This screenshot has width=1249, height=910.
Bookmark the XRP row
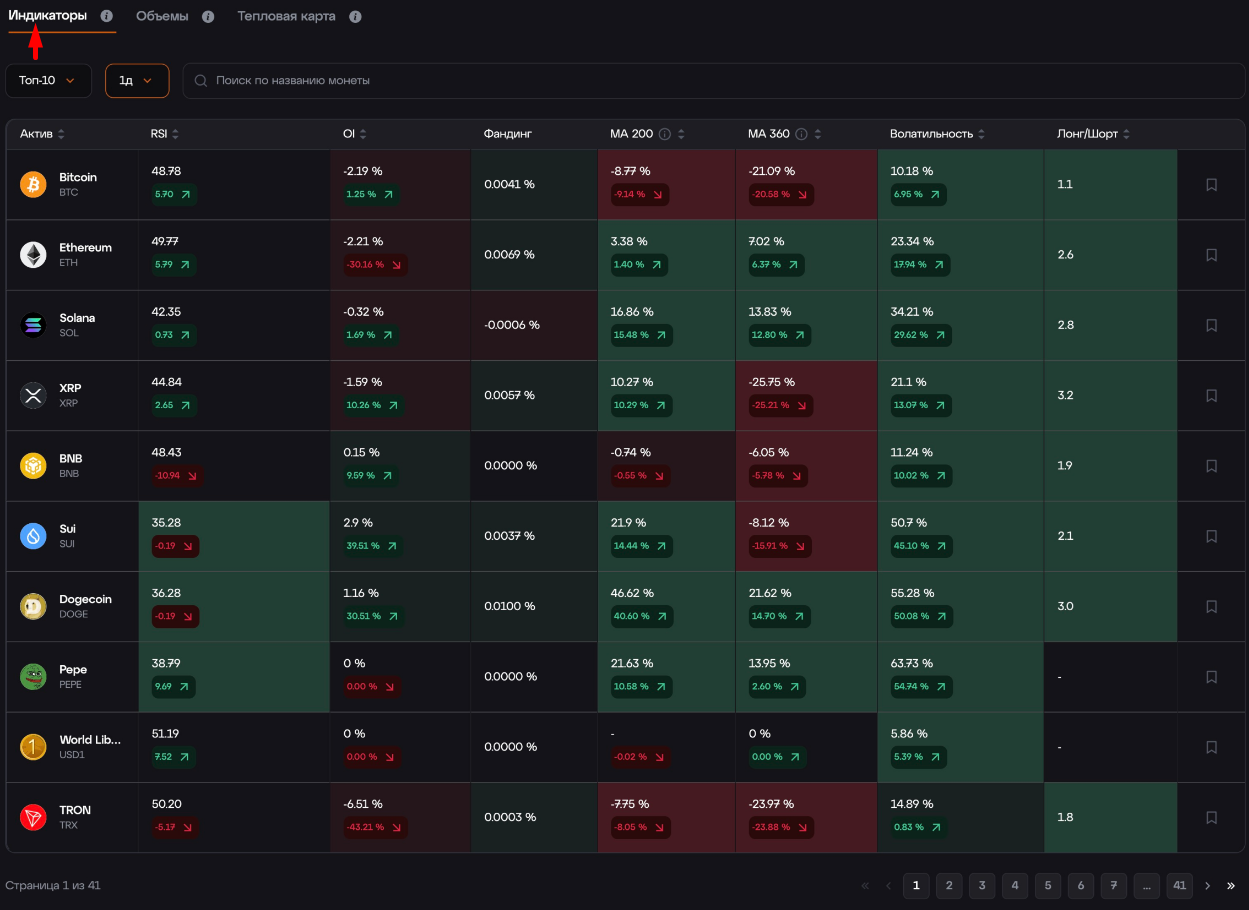1212,396
